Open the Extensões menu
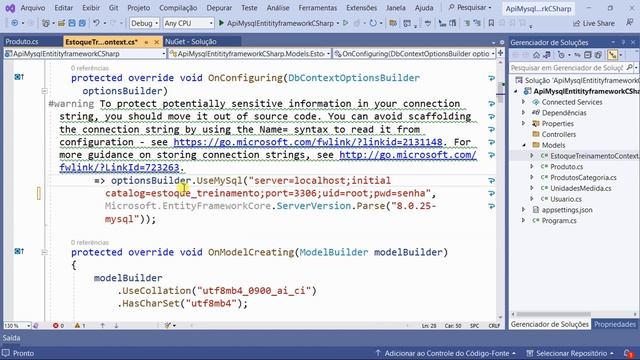 (x=361, y=8)
